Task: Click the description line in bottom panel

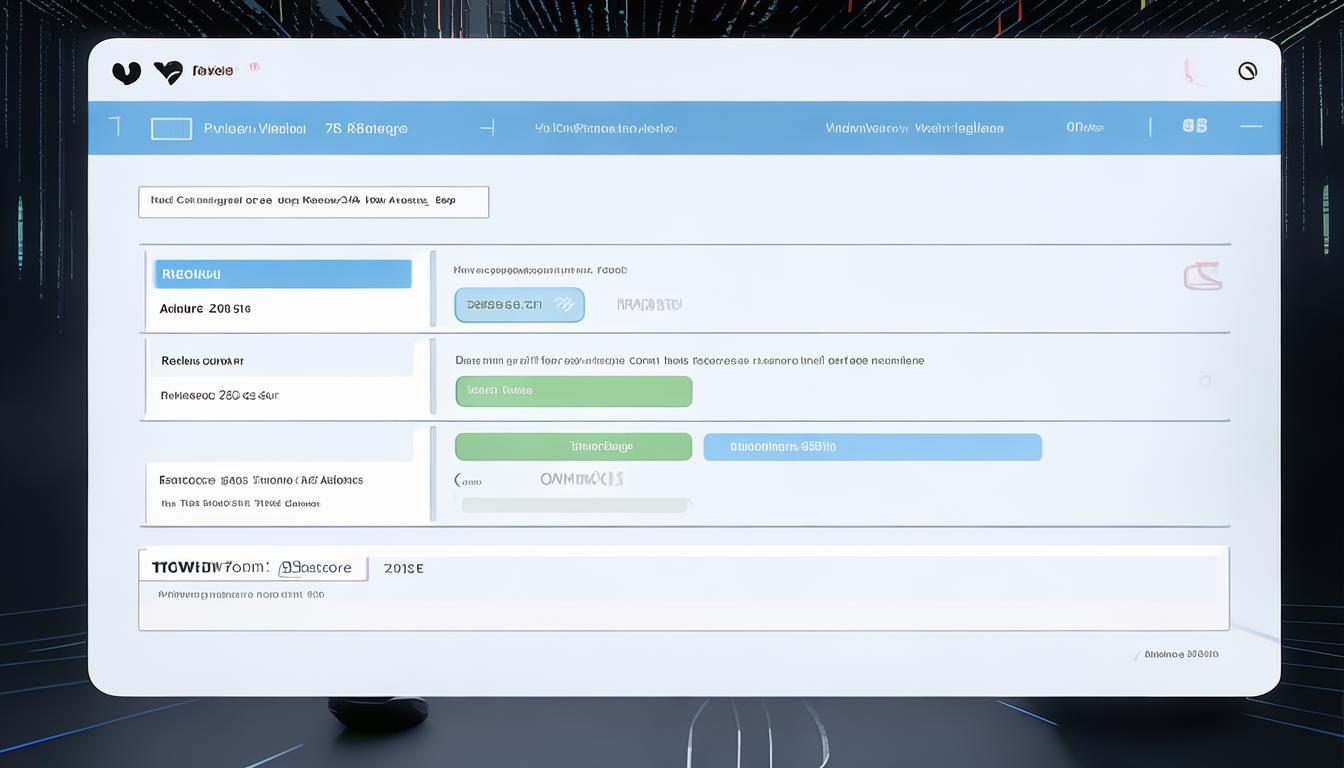Action: click(x=241, y=595)
